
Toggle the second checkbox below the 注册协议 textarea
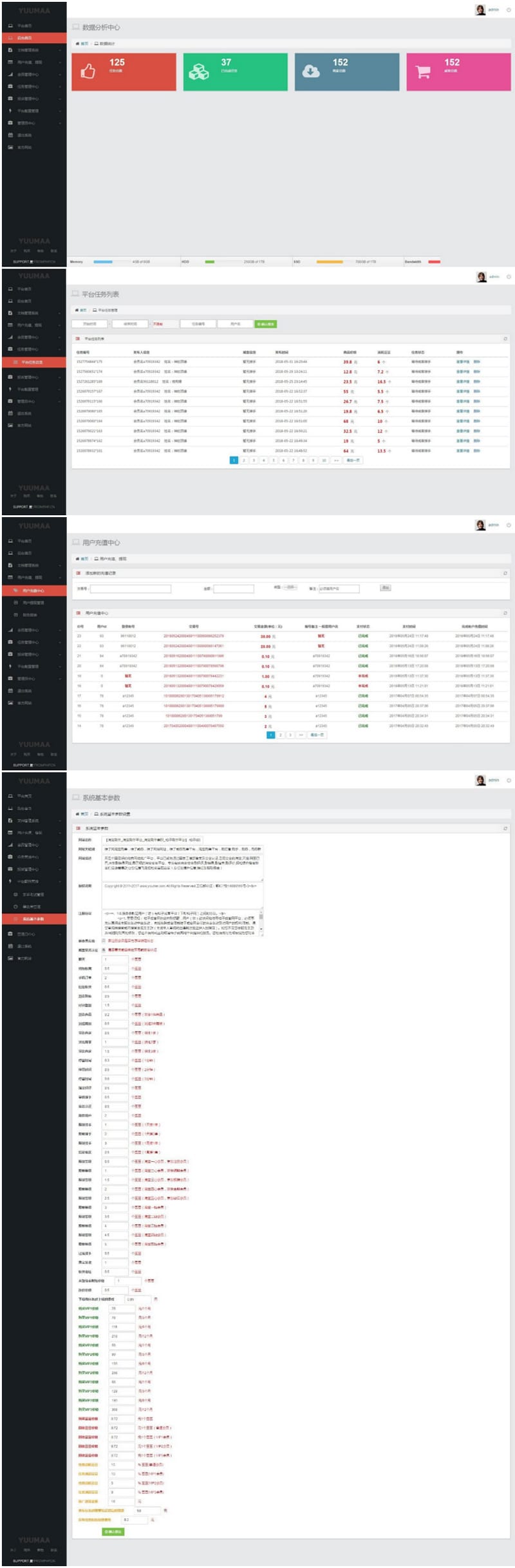coord(104,950)
